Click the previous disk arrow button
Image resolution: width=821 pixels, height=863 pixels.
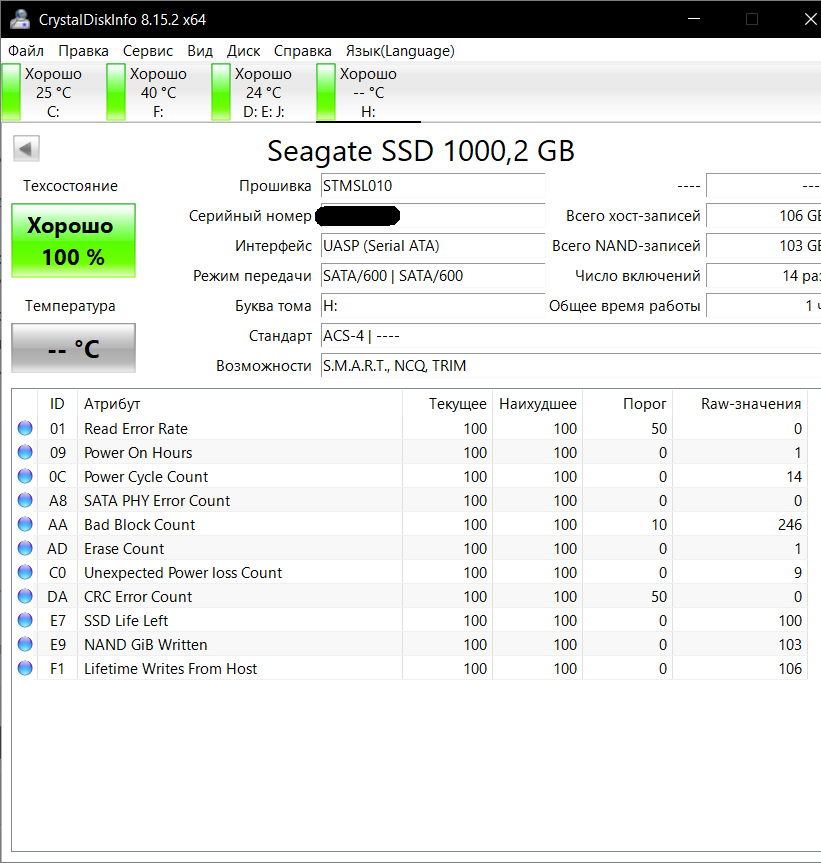(x=26, y=149)
